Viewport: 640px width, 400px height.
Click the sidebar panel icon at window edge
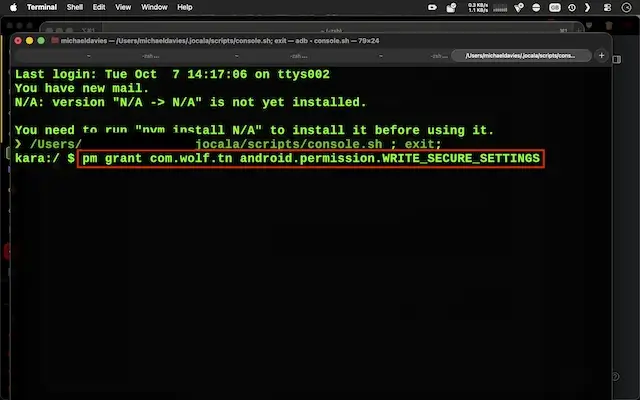(x=617, y=60)
